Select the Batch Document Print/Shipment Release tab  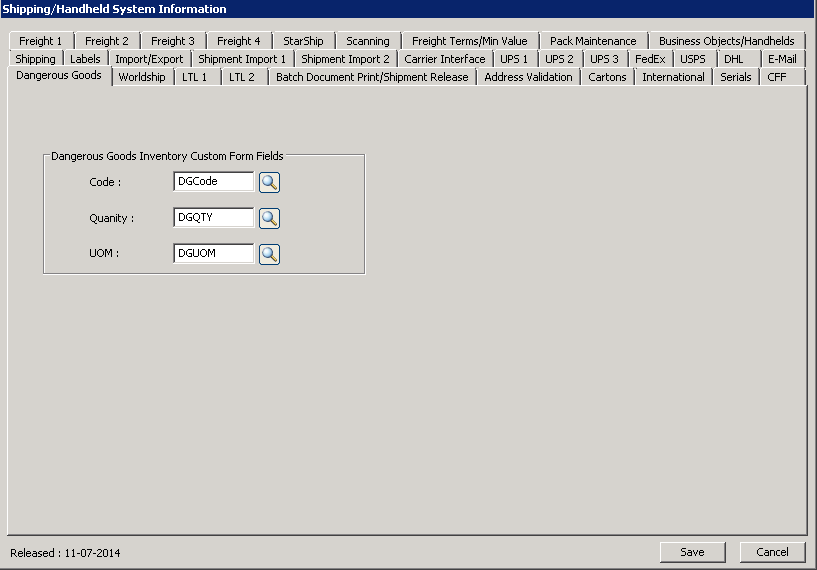click(372, 77)
